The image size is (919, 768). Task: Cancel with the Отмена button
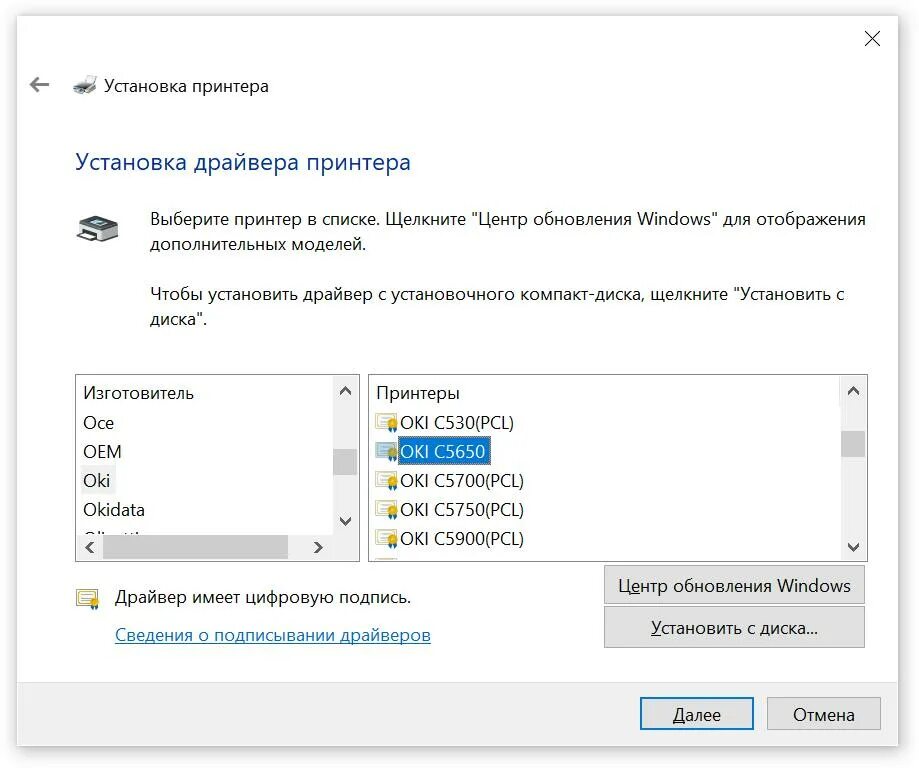click(823, 714)
